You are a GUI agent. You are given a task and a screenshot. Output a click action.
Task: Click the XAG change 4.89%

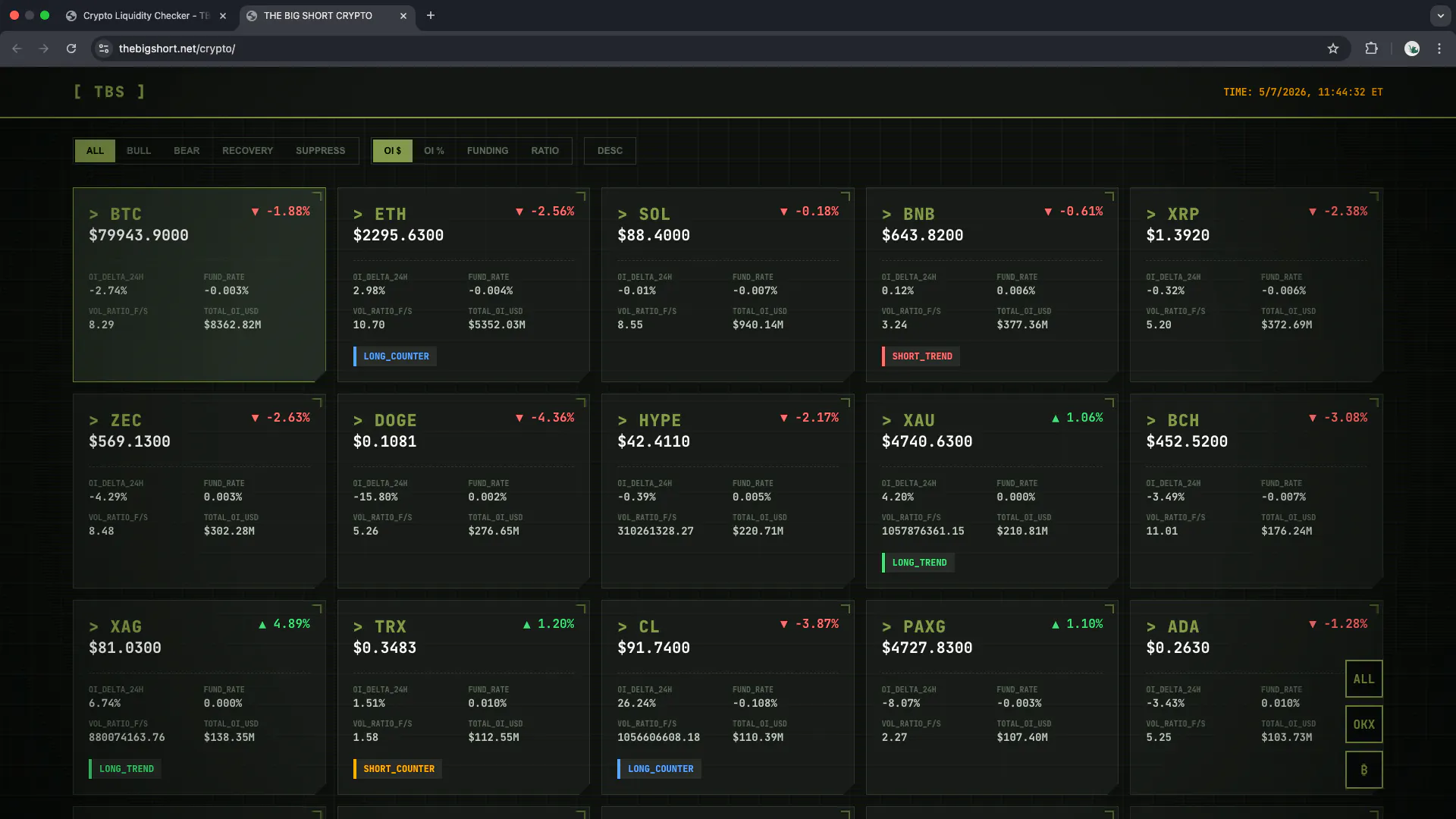(x=284, y=624)
